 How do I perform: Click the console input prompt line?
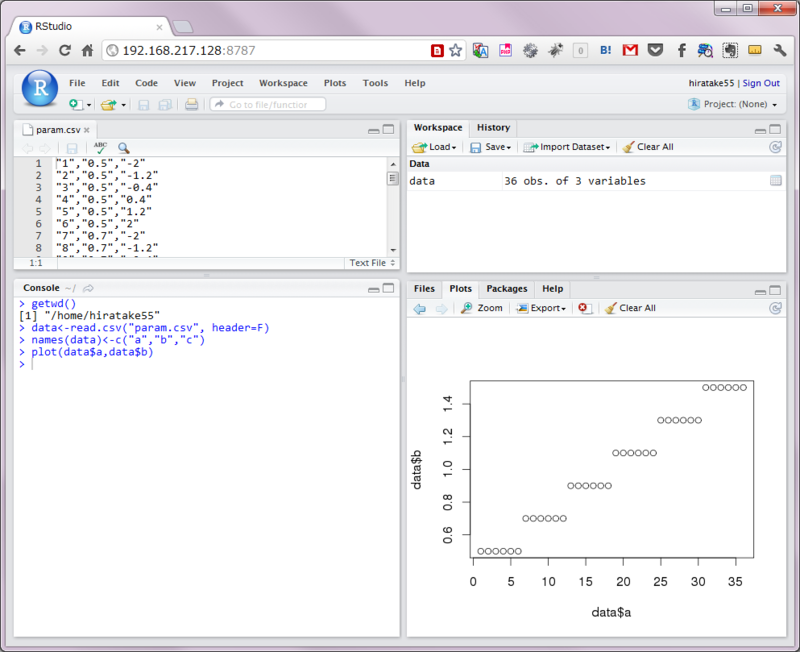pos(207,364)
